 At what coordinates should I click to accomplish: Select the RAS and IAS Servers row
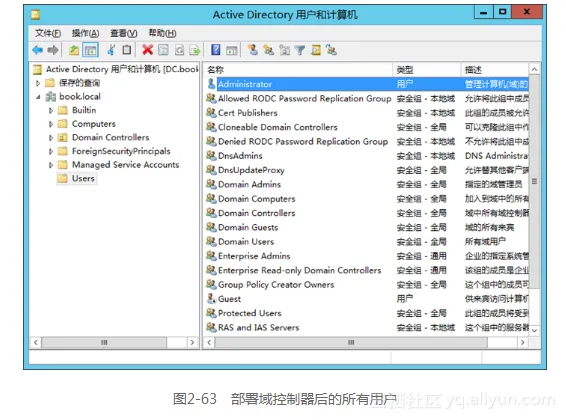367,327
